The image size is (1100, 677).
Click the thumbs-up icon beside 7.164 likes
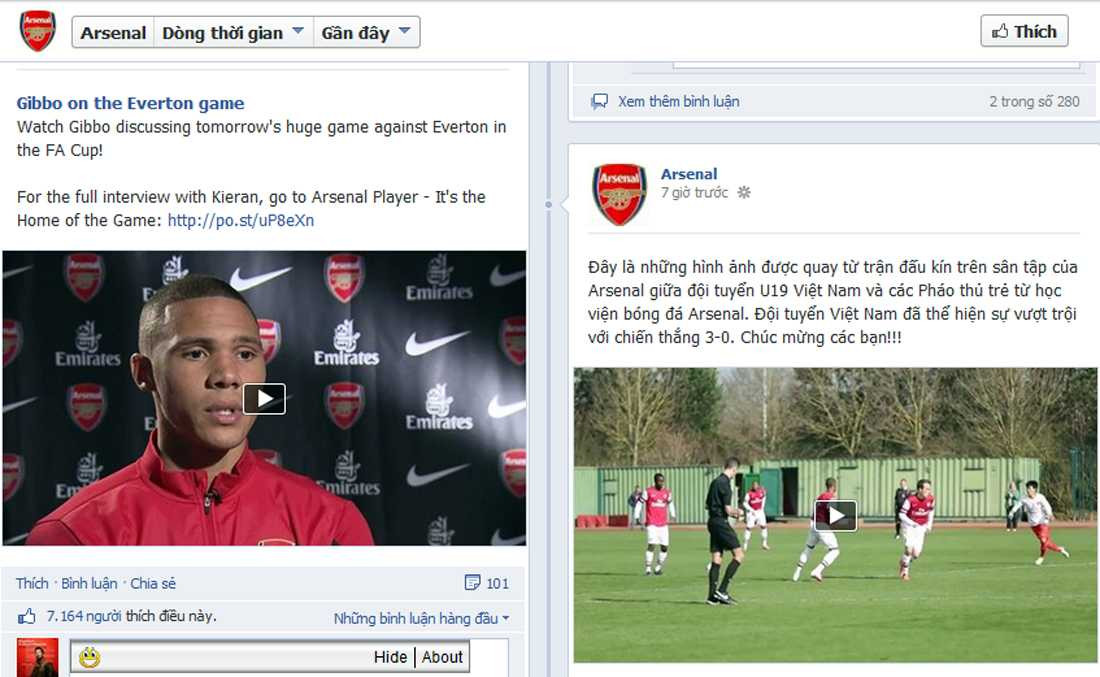pos(27,617)
